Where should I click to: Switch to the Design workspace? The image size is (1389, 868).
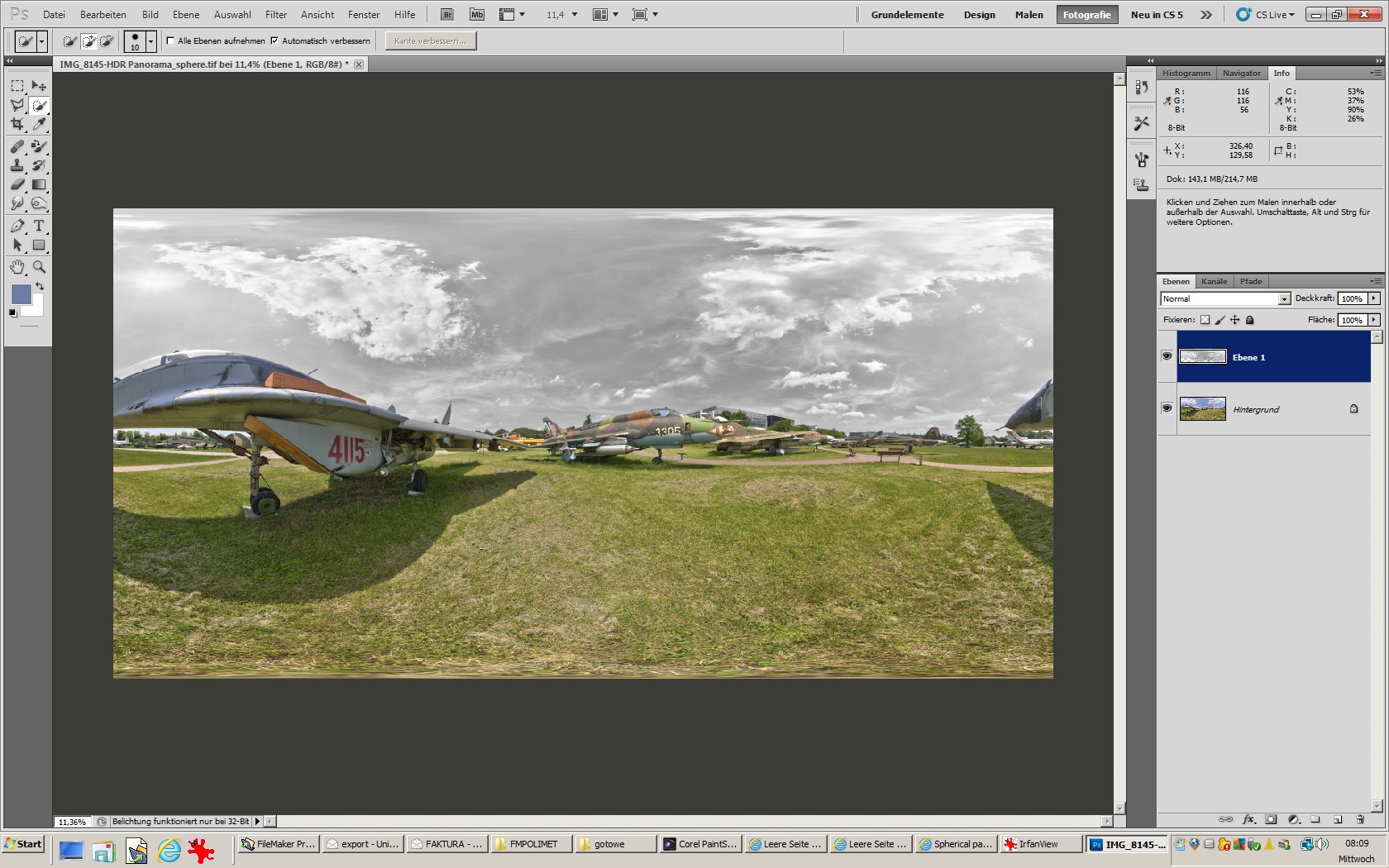tap(979, 15)
